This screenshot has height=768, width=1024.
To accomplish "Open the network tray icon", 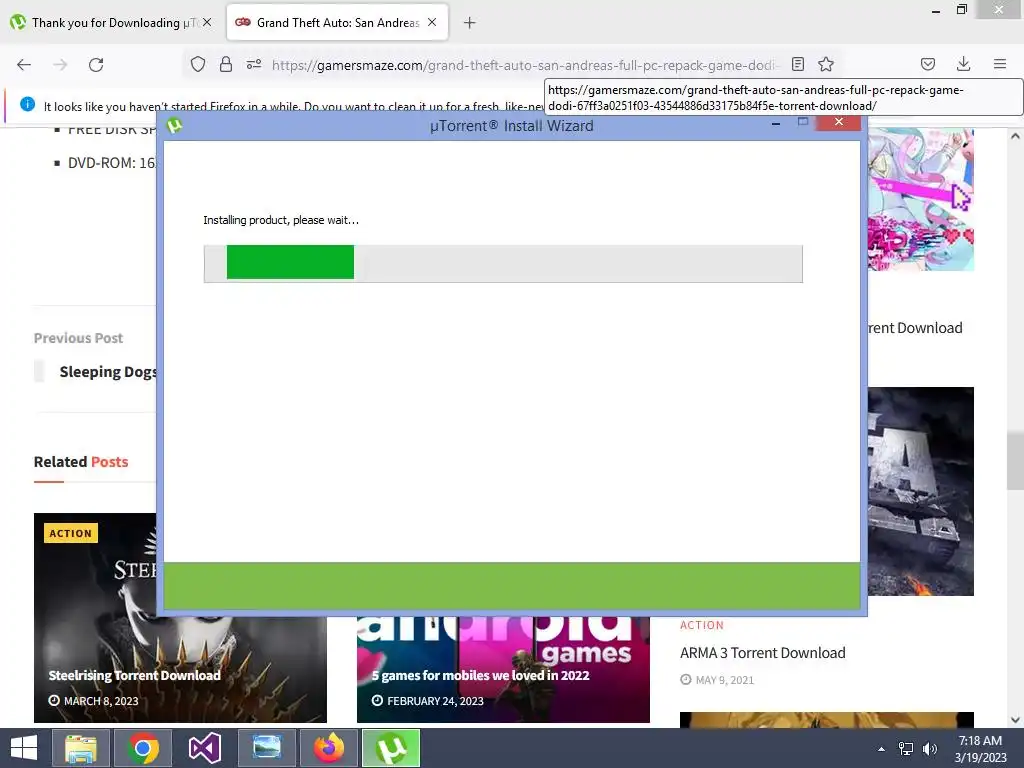I will click(x=906, y=749).
